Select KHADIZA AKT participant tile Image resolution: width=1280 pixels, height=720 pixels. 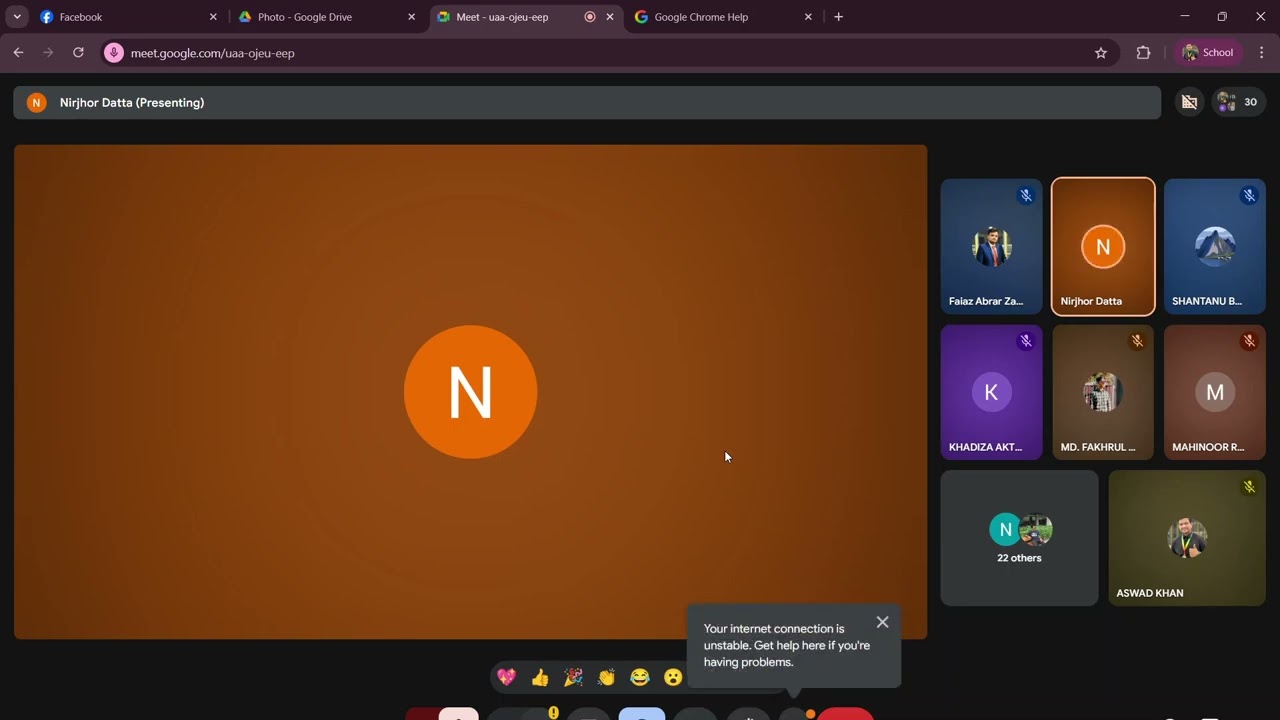point(991,392)
